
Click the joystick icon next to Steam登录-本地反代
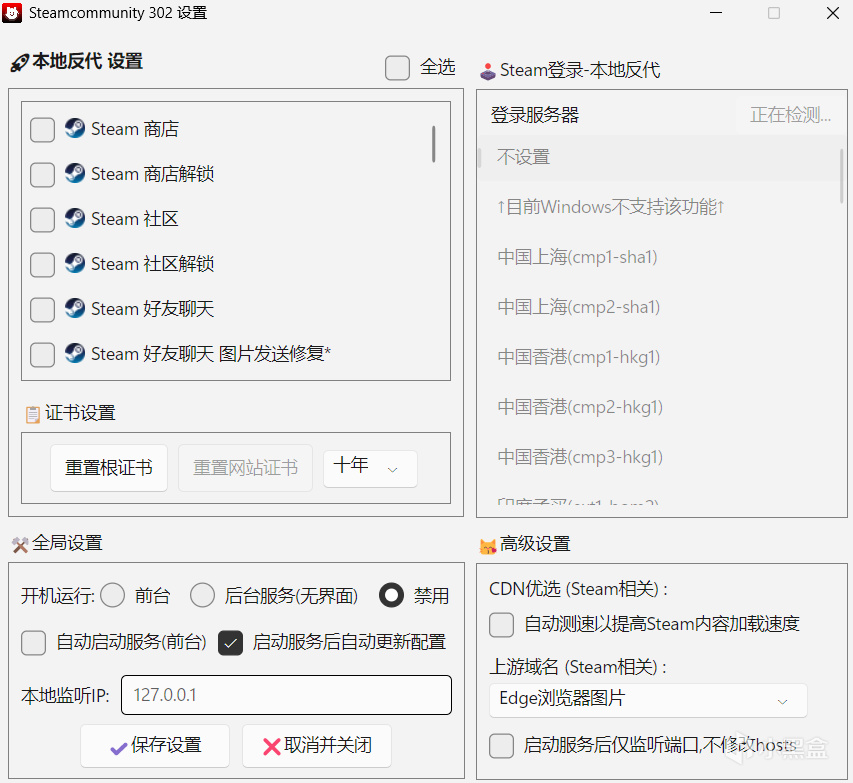pos(487,71)
